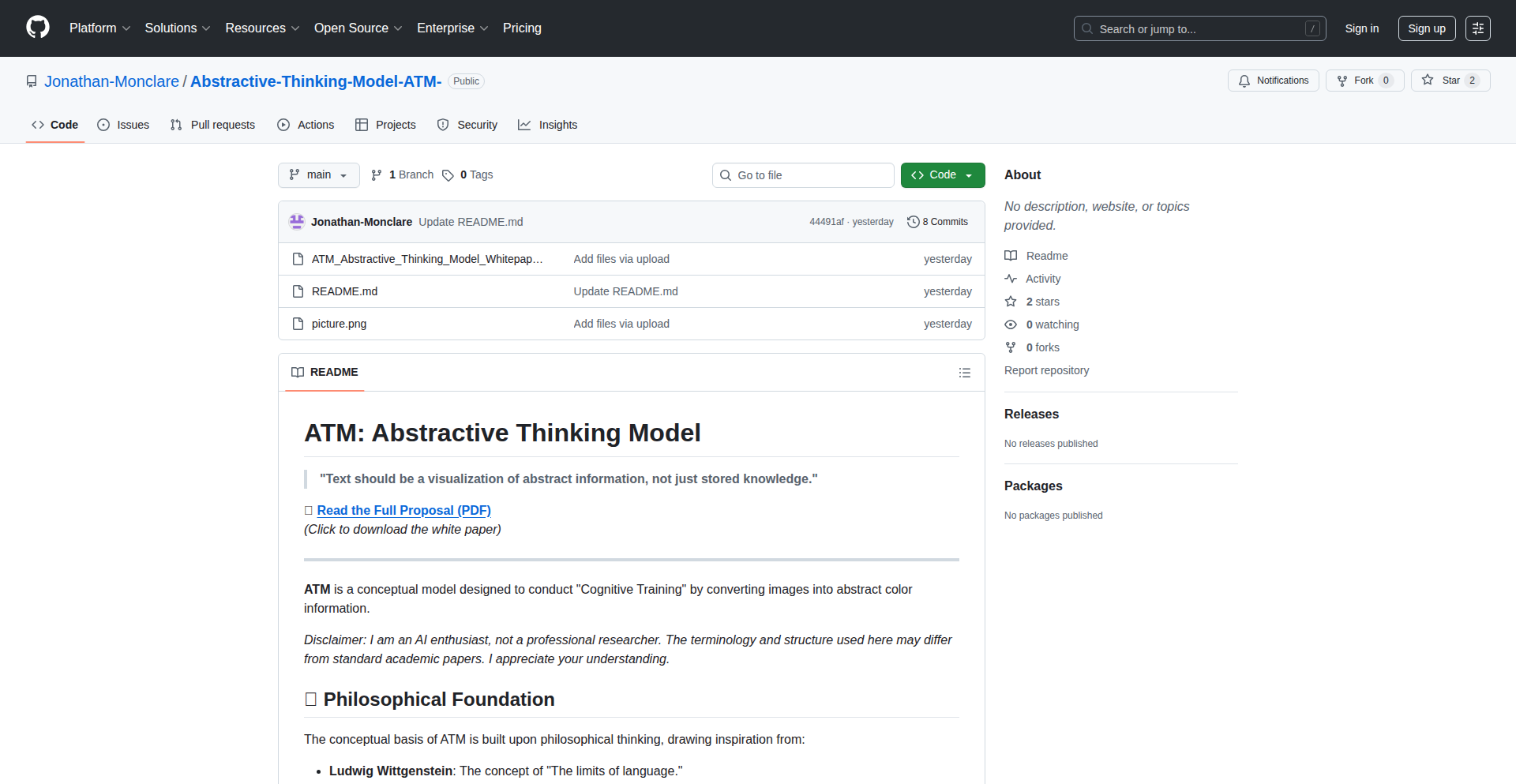The image size is (1516, 784).
Task: Open Add files via upload commit for picture.png
Action: (x=621, y=324)
